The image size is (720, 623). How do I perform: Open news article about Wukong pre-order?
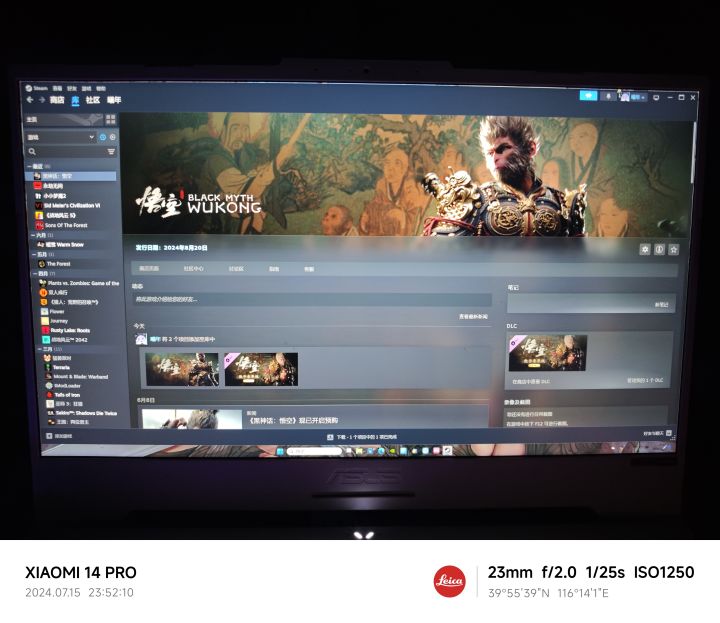(x=293, y=421)
